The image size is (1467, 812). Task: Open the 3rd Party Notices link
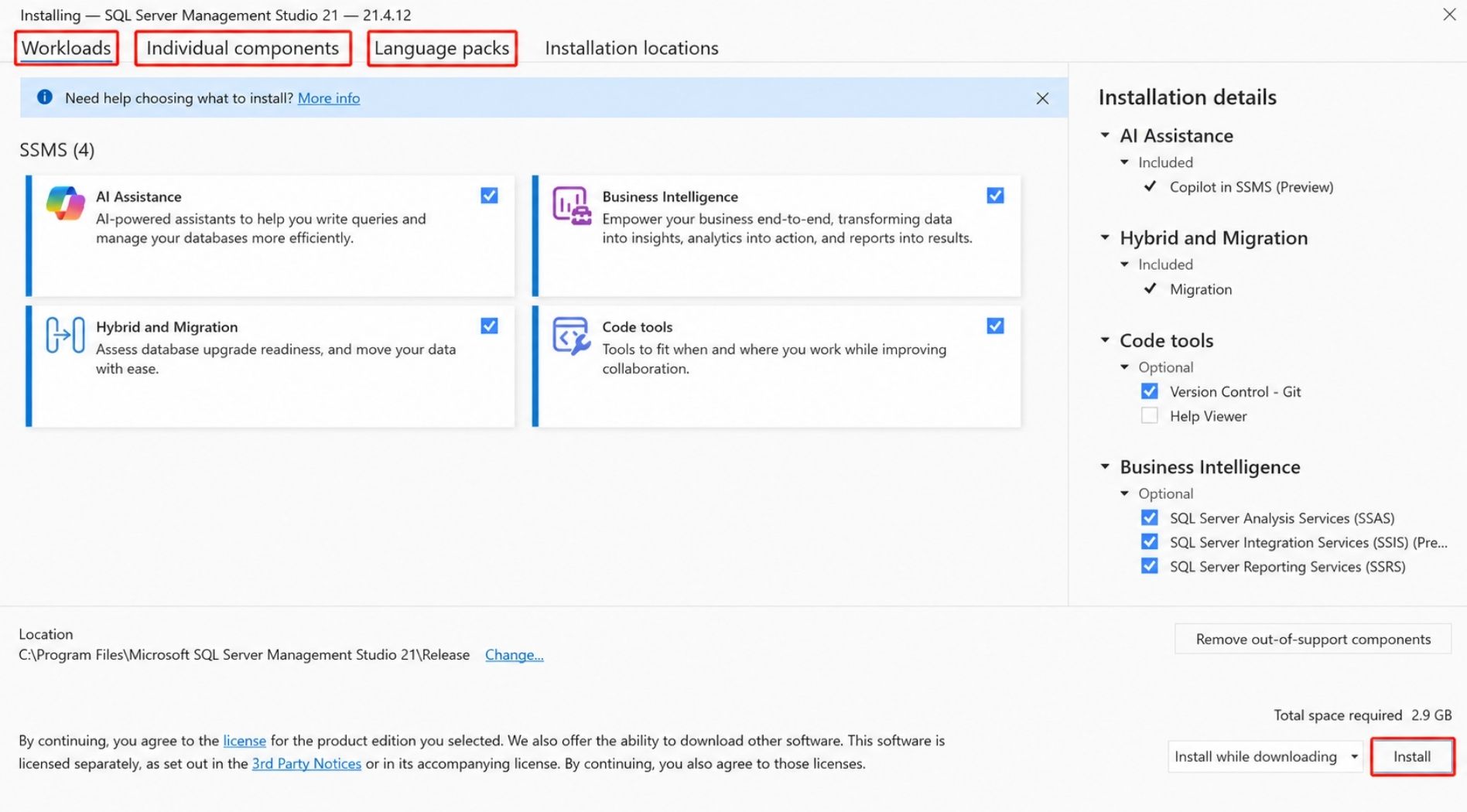point(306,764)
